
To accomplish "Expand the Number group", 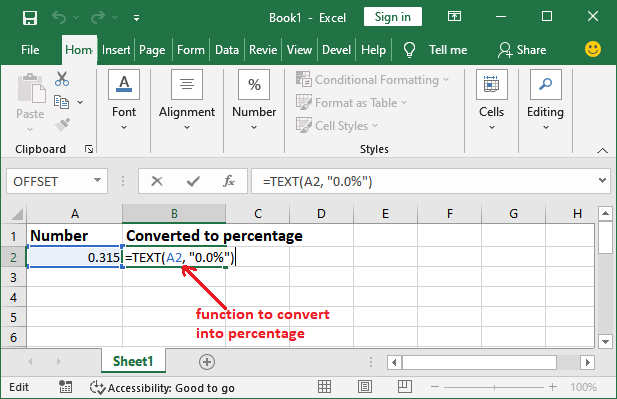I will tap(254, 100).
